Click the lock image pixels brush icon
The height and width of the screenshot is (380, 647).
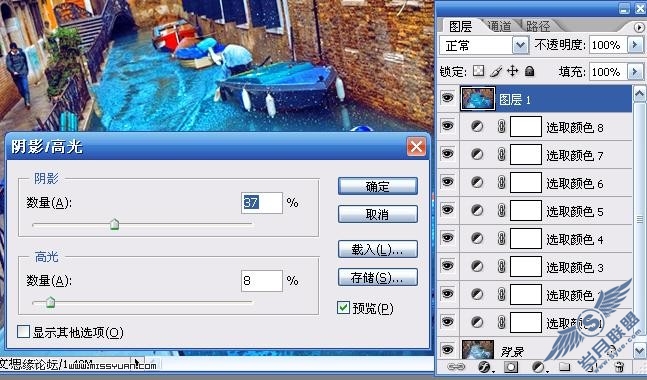pyautogui.click(x=496, y=71)
